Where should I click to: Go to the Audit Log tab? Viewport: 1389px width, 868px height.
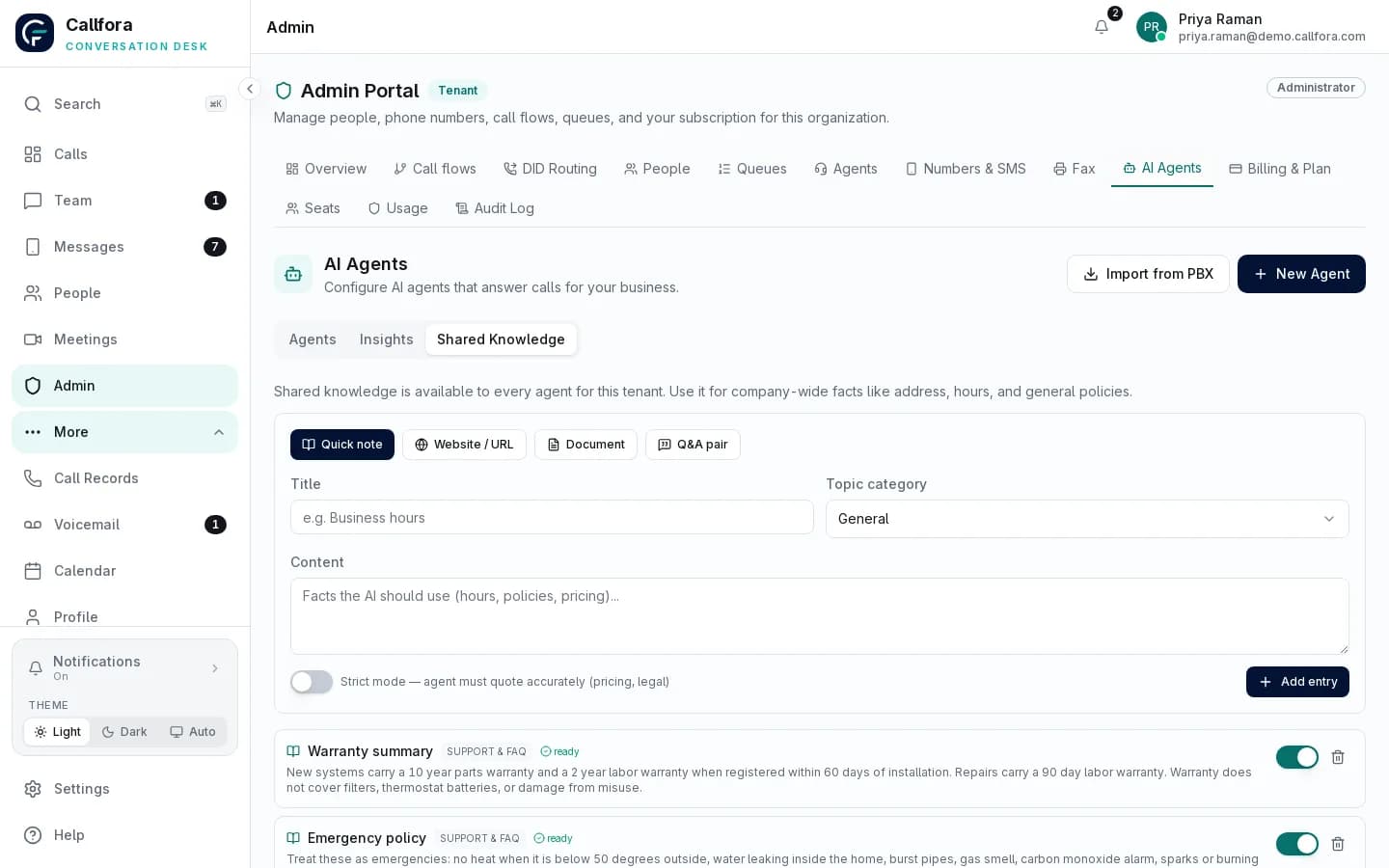click(495, 208)
